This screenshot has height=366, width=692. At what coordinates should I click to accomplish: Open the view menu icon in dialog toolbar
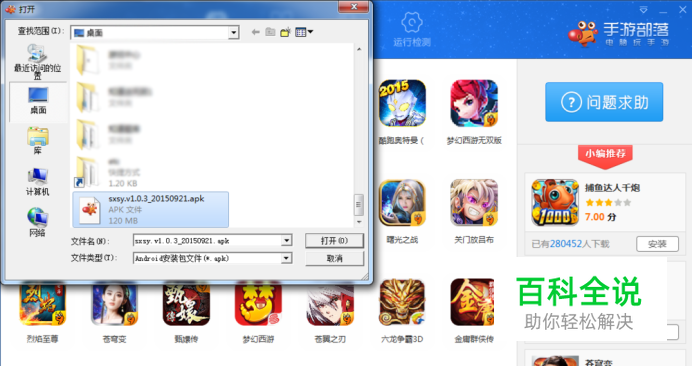[x=304, y=32]
